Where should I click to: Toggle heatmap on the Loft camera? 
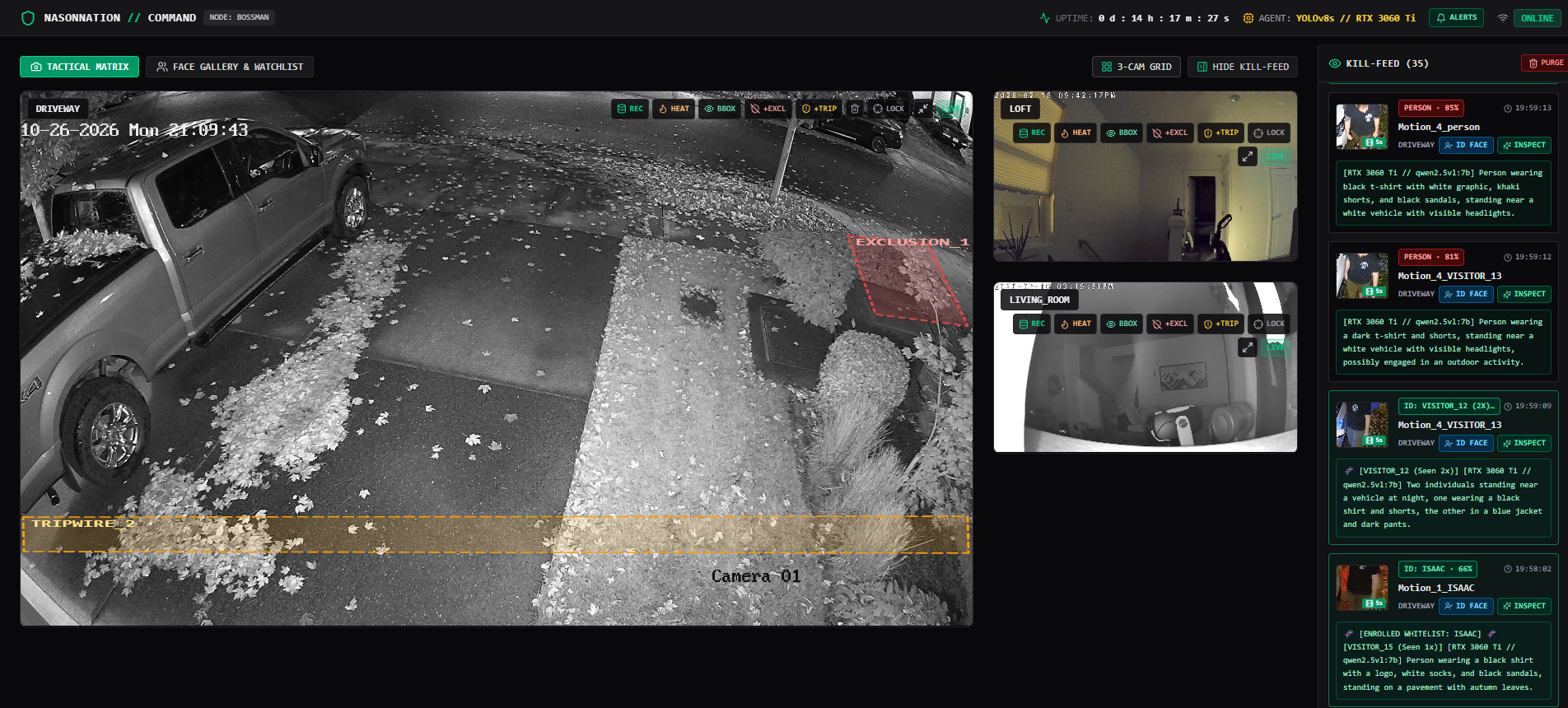(1076, 133)
